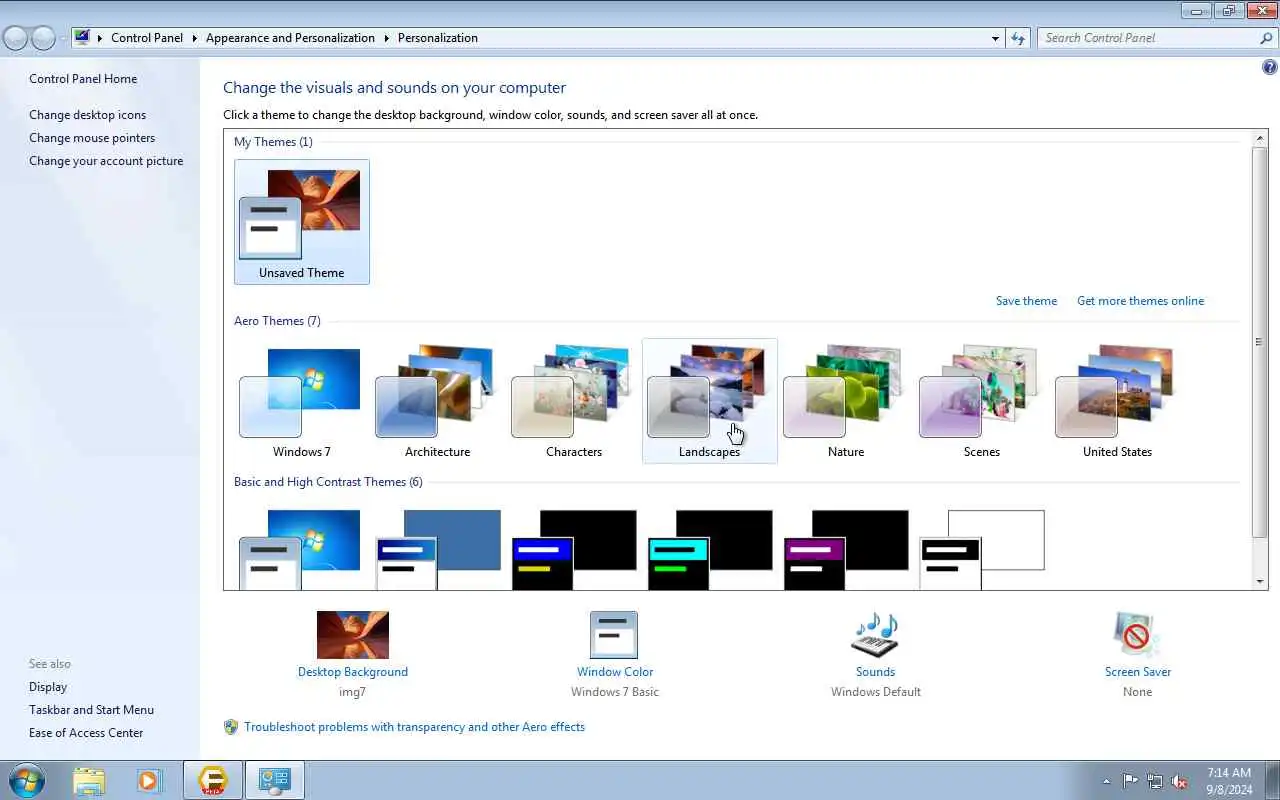Select the high contrast theme with purple window
This screenshot has height=800, width=1280.
[846, 549]
